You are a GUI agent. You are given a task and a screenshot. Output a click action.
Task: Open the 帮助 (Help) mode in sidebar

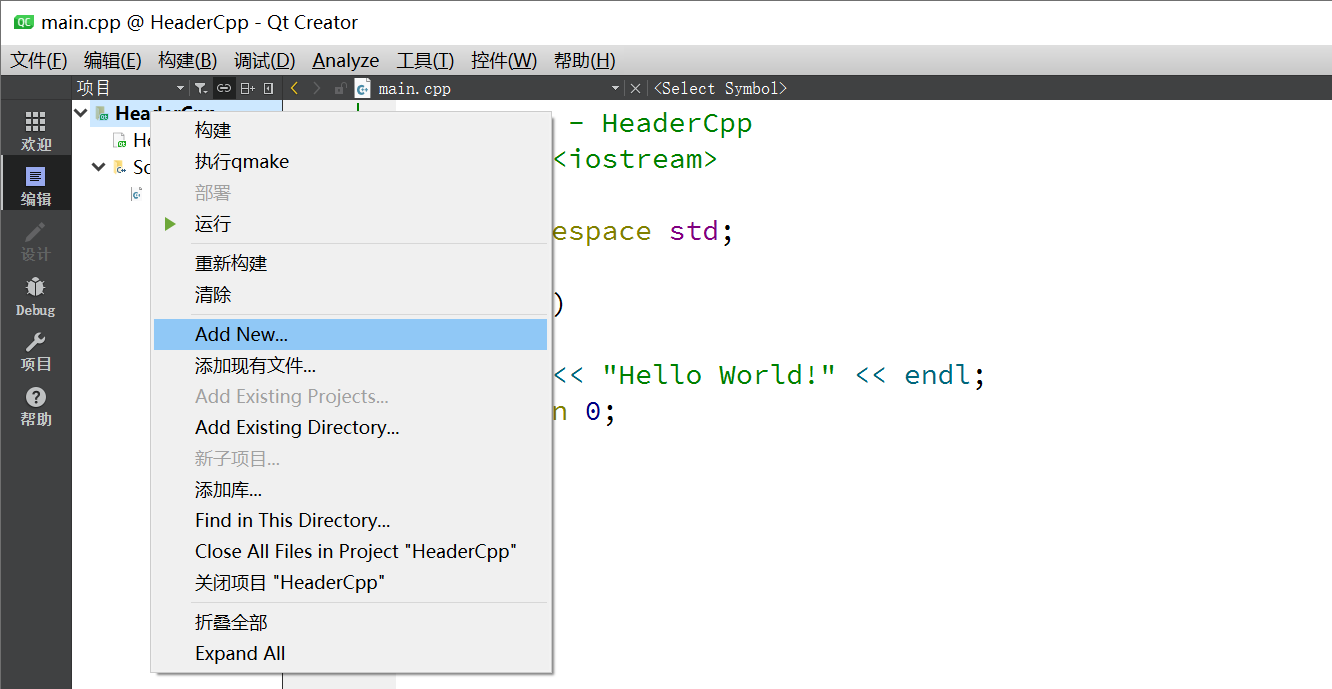pyautogui.click(x=35, y=405)
